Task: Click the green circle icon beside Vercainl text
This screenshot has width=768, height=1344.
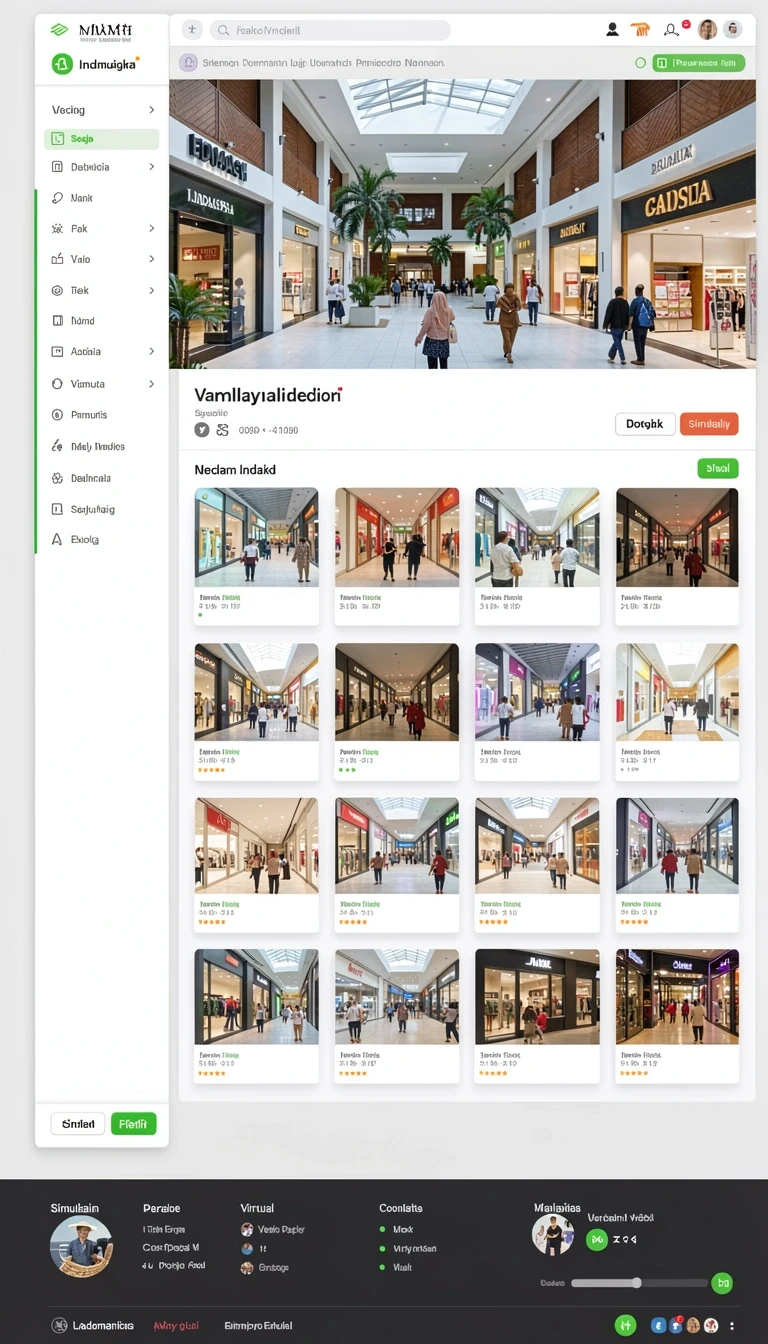Action: click(597, 1240)
